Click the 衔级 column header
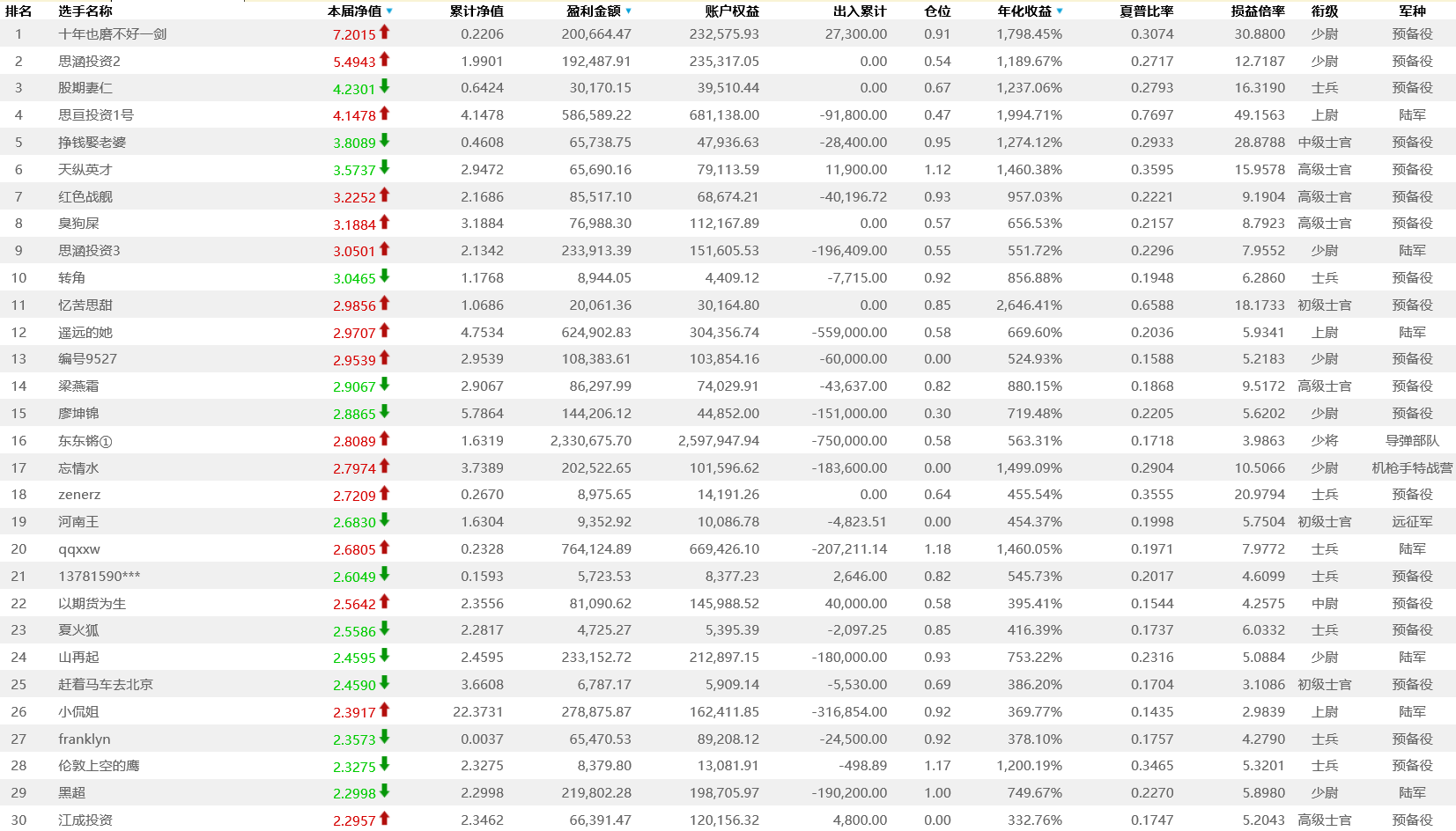This screenshot has width=1456, height=831. click(1325, 11)
